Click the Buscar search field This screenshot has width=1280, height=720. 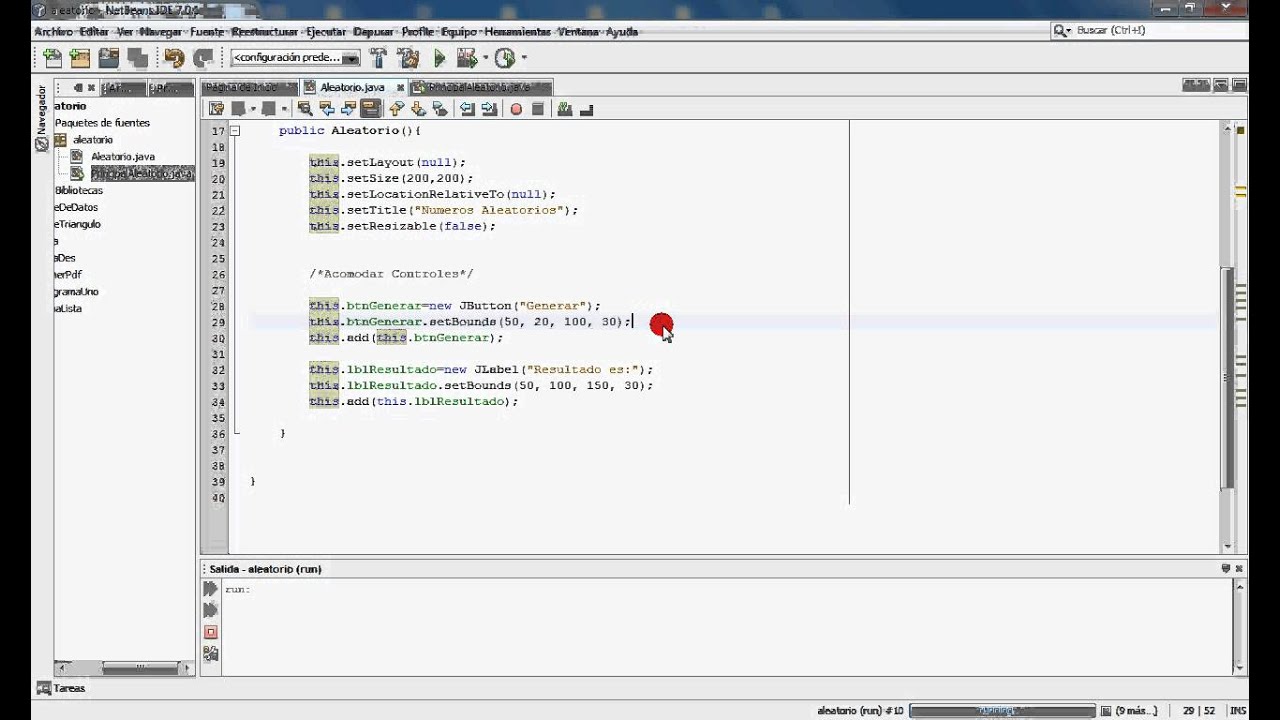point(1148,31)
